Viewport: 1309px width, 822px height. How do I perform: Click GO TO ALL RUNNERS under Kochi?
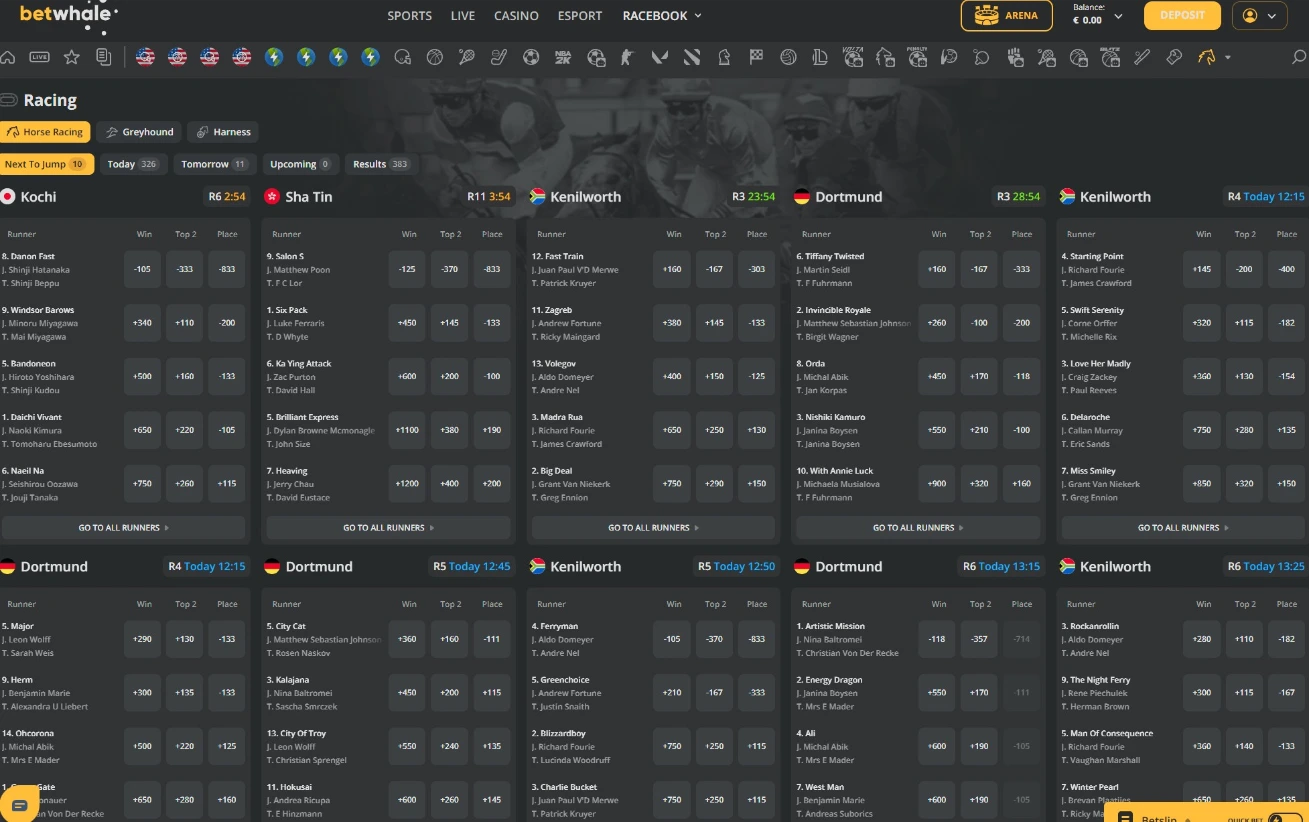124,527
